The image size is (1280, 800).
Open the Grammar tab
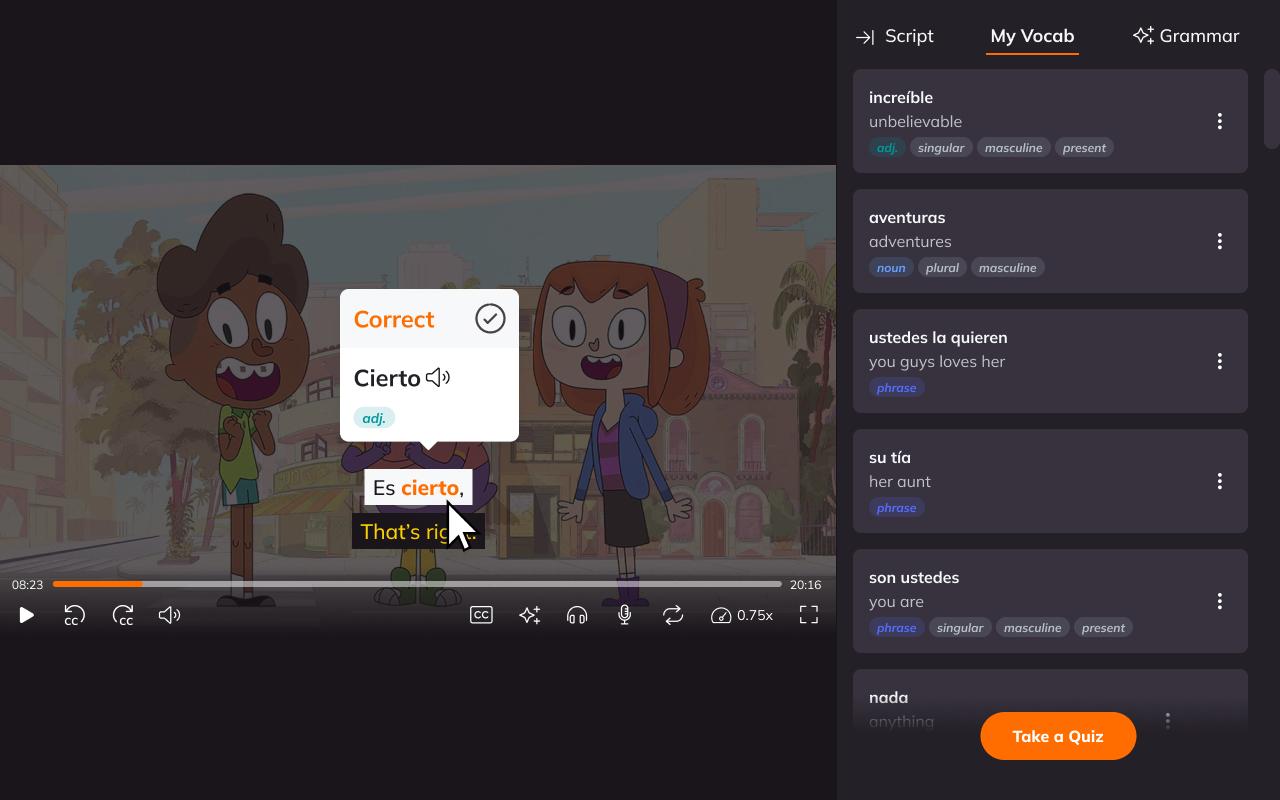tap(1186, 36)
